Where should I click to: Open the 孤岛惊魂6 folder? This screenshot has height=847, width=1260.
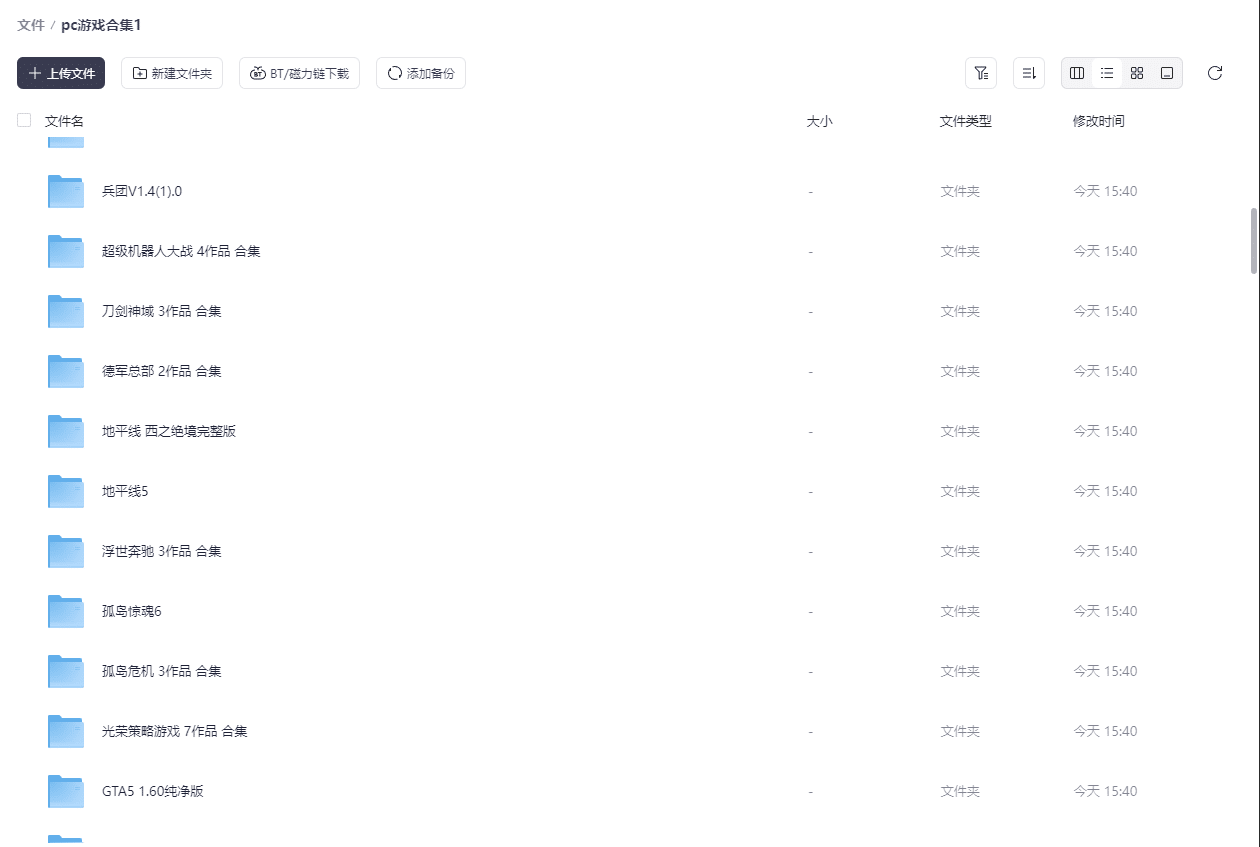point(131,611)
